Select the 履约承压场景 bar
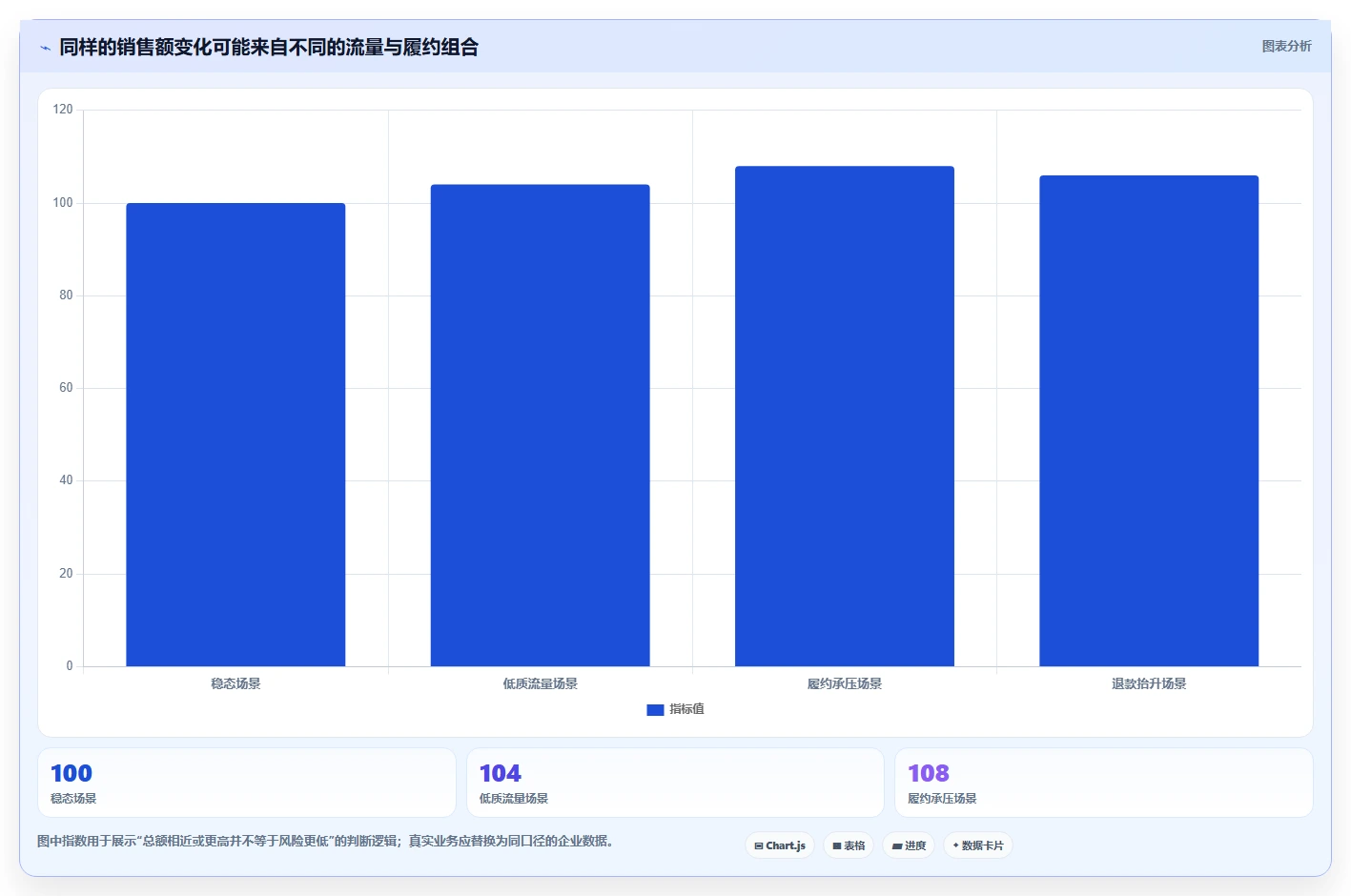 click(x=845, y=417)
